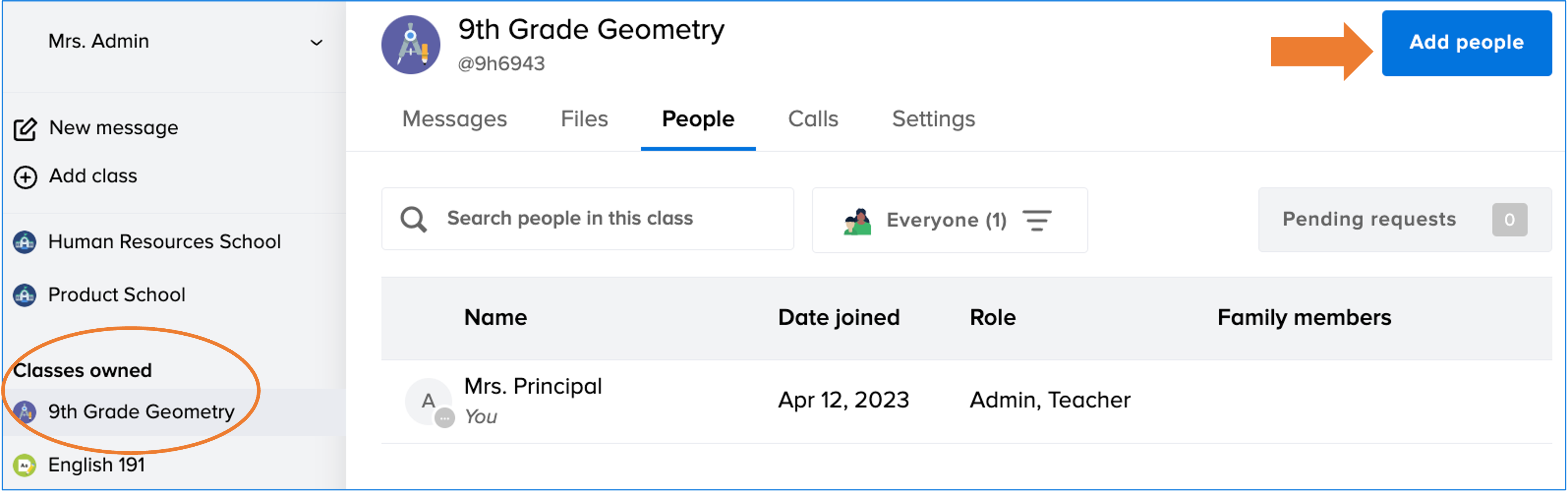Screen dimensions: 1568x492
Task: Click Mrs. Principal's avatar with status bubble
Action: tap(428, 401)
